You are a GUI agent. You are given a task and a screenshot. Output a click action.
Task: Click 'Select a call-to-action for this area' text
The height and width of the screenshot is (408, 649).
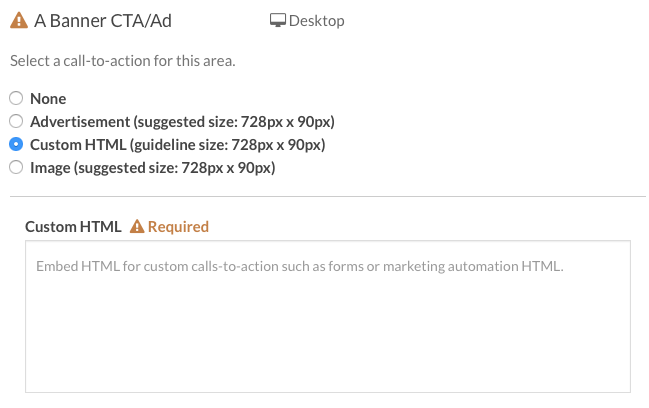123,61
